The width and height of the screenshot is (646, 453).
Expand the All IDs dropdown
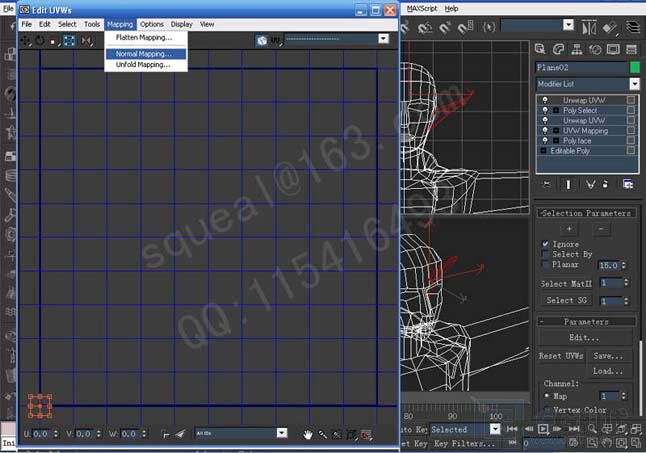tap(241, 433)
